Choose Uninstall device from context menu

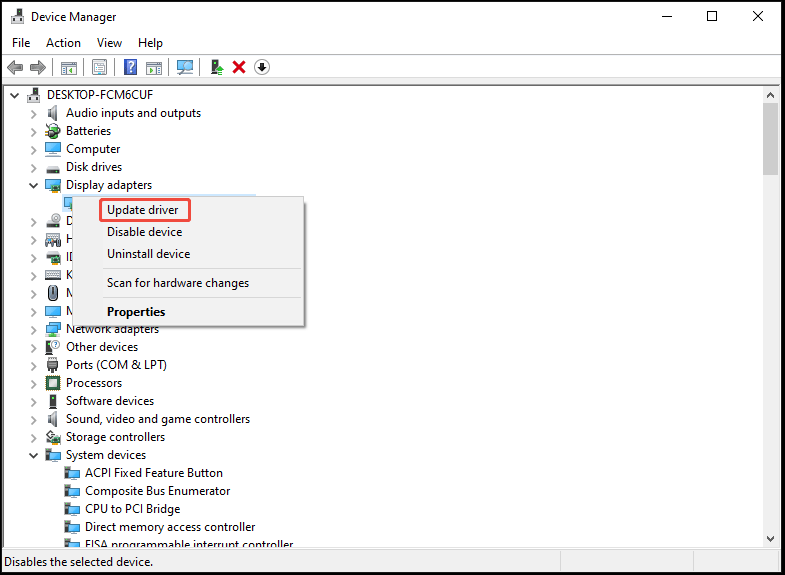188,254
